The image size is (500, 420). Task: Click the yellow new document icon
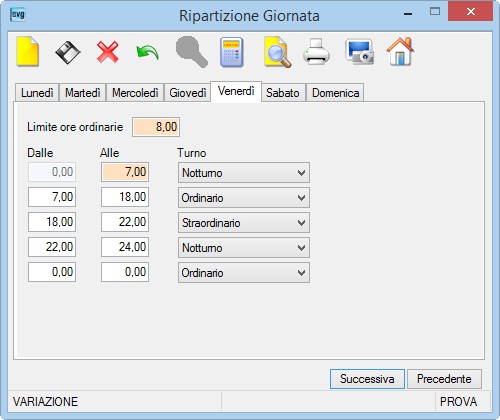coord(28,52)
